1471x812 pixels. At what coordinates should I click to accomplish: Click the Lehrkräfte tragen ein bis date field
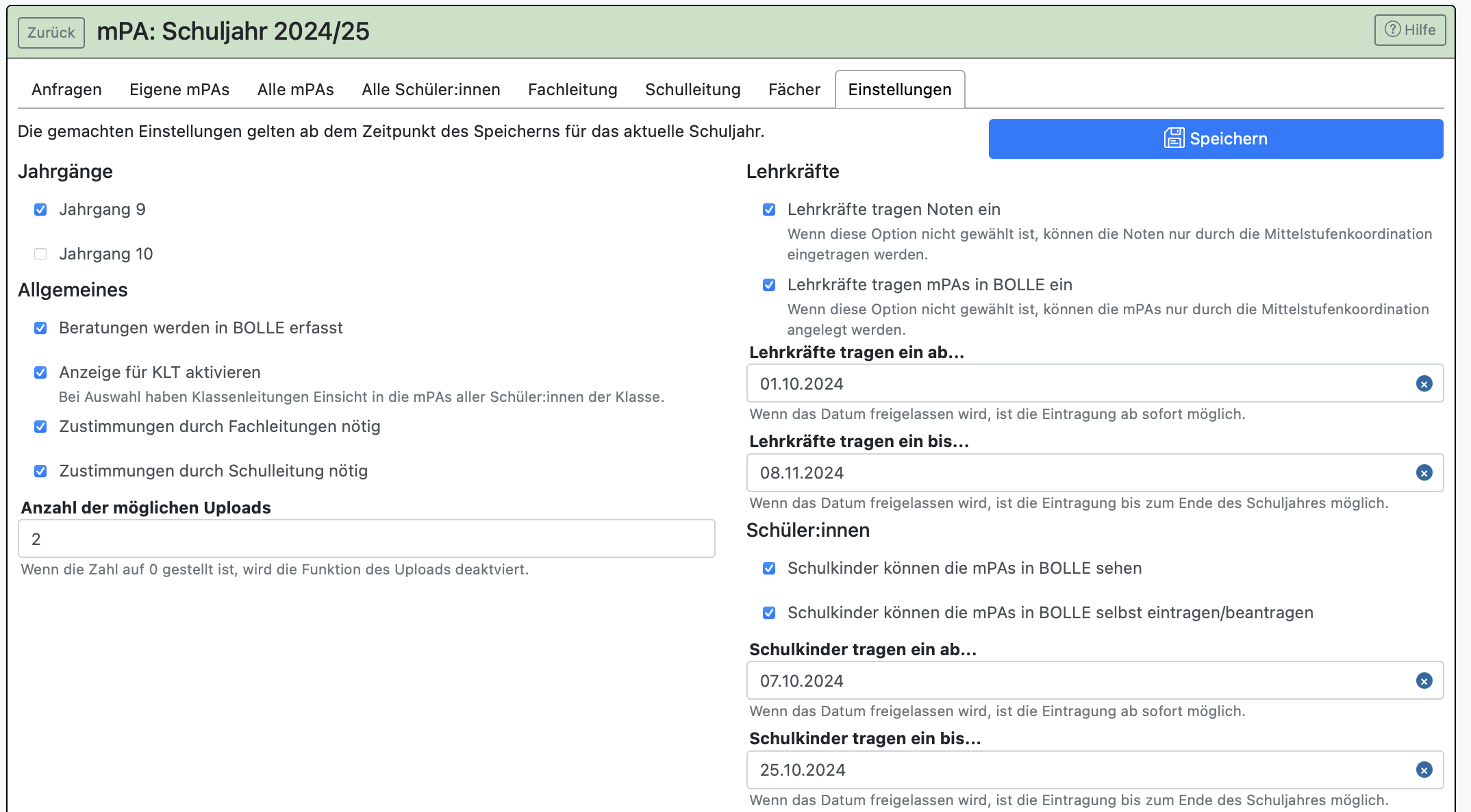1095,473
